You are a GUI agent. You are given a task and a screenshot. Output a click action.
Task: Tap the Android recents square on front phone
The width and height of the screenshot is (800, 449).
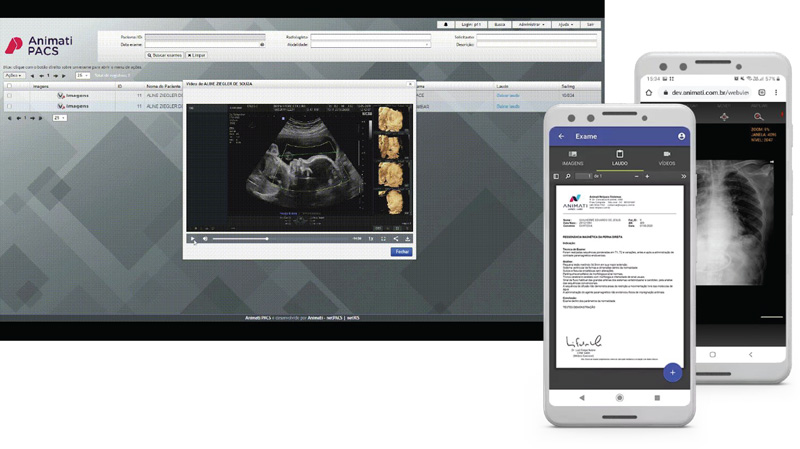click(x=657, y=397)
